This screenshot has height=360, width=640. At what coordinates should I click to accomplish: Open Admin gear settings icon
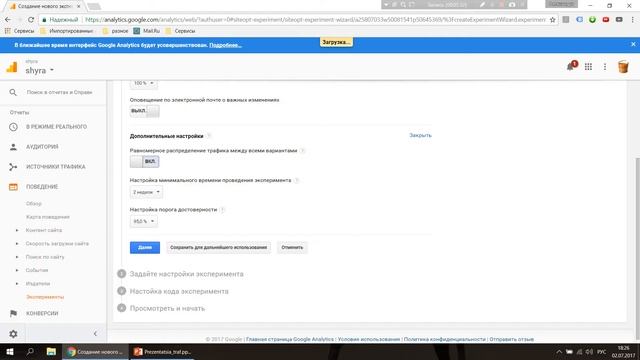click(x=13, y=334)
